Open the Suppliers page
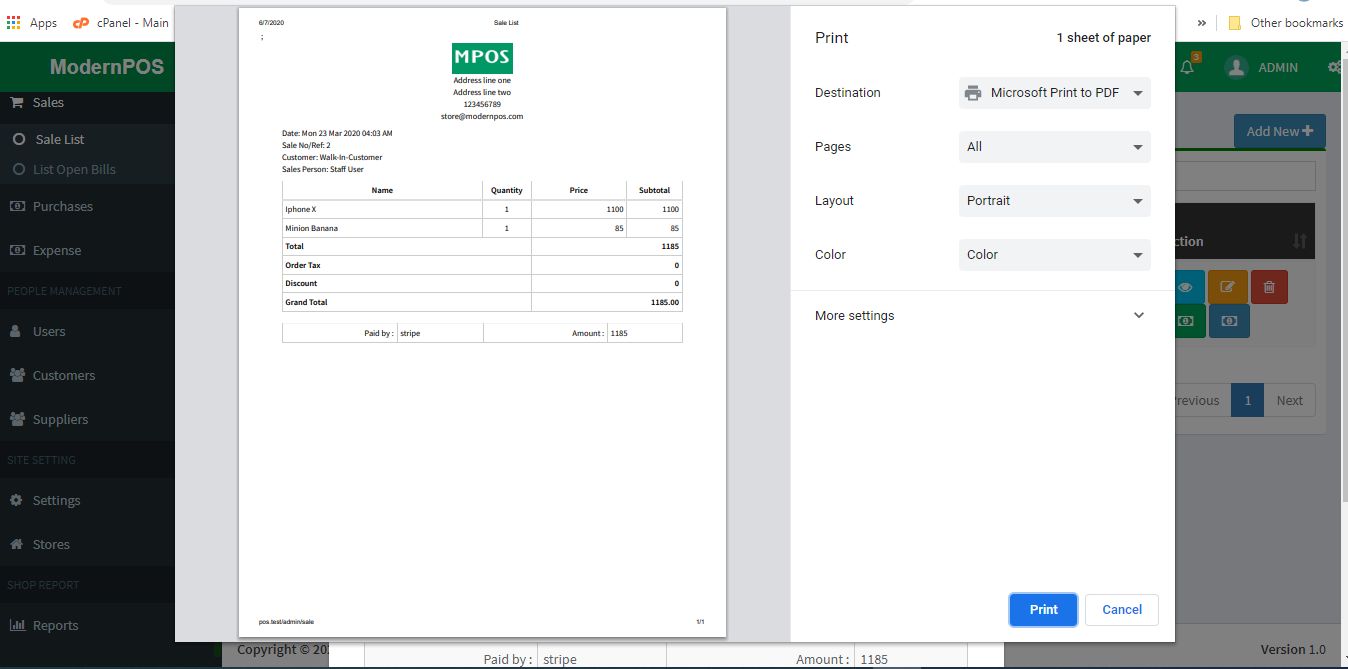The height and width of the screenshot is (669, 1348). point(60,420)
